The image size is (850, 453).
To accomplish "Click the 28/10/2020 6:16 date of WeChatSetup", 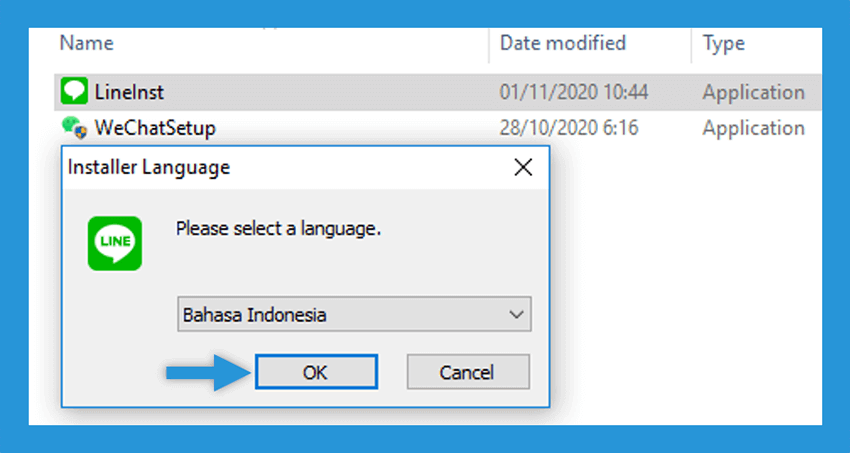I will pyautogui.click(x=569, y=128).
